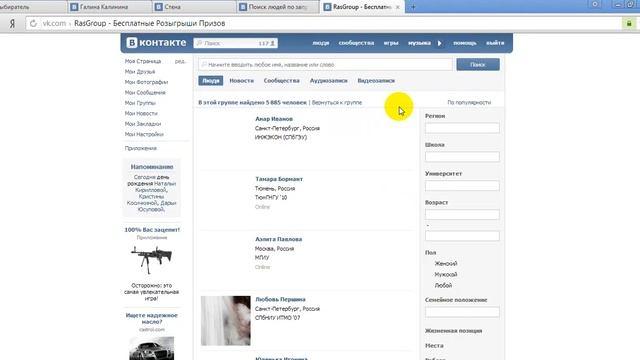Open Мои Фотографии in sidebar
The image size is (640, 360).
click(x=146, y=82)
